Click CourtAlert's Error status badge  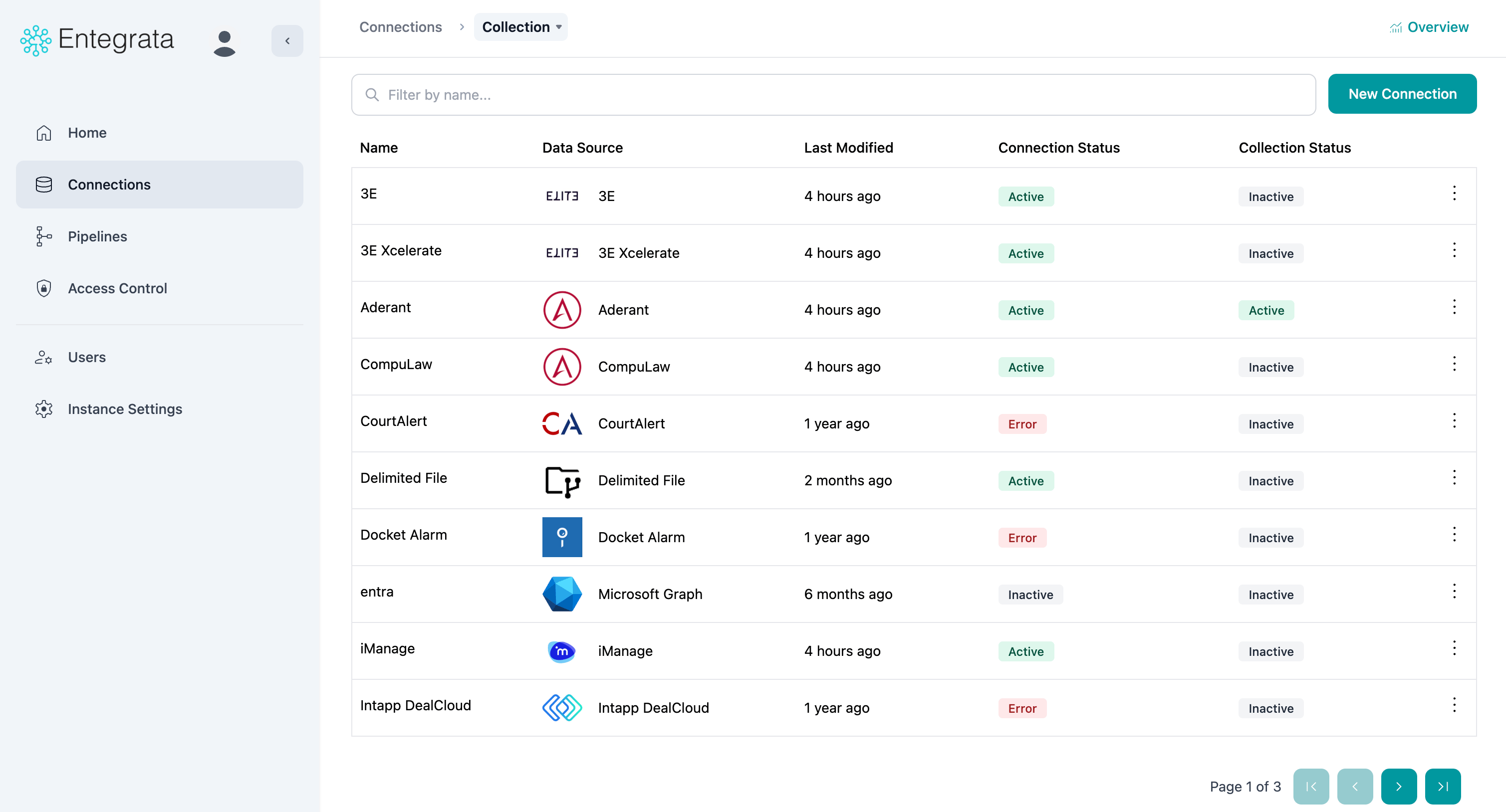(1022, 424)
